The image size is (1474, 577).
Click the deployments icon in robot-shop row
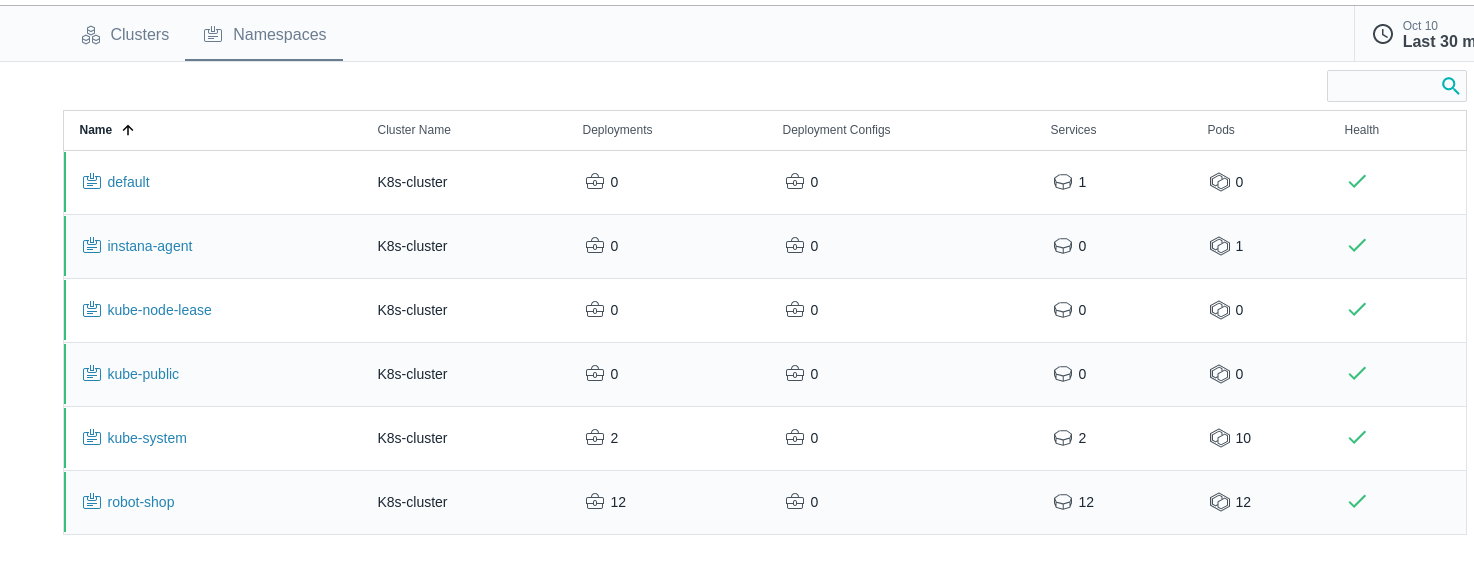[x=594, y=502]
